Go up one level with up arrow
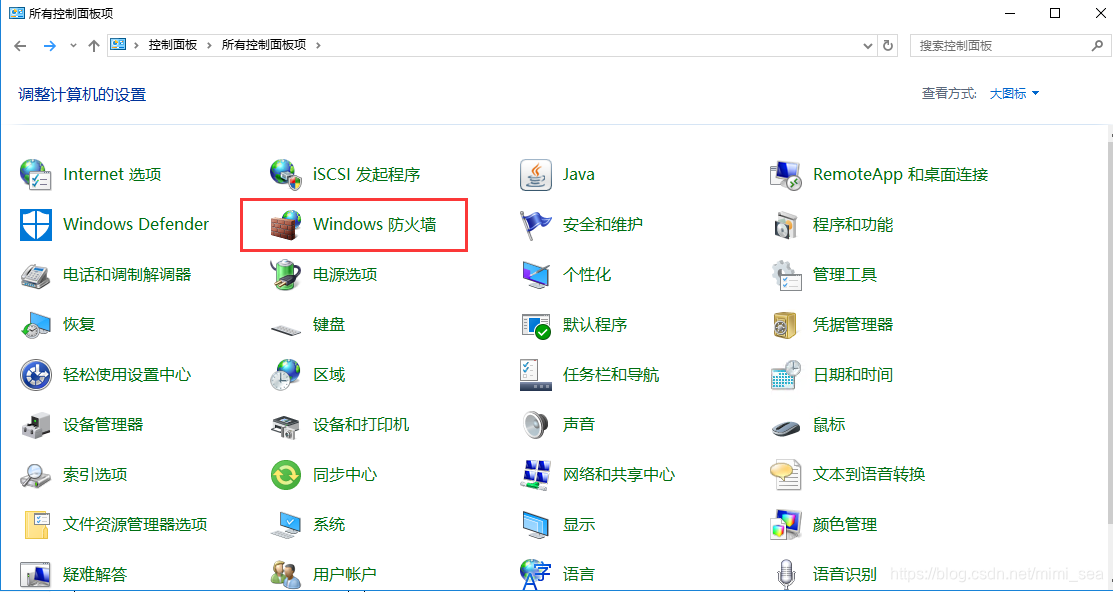The height and width of the screenshot is (592, 1113). click(x=93, y=45)
